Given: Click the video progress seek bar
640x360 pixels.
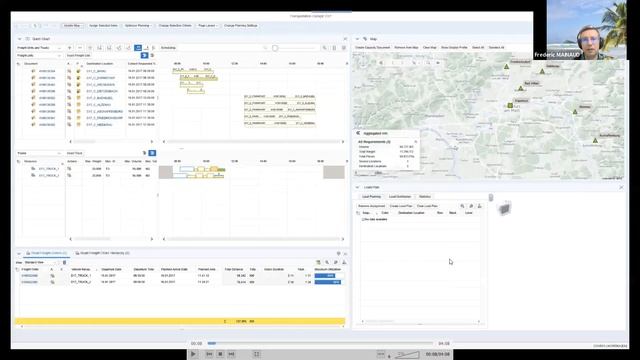Looking at the screenshot, I should tap(320, 343).
